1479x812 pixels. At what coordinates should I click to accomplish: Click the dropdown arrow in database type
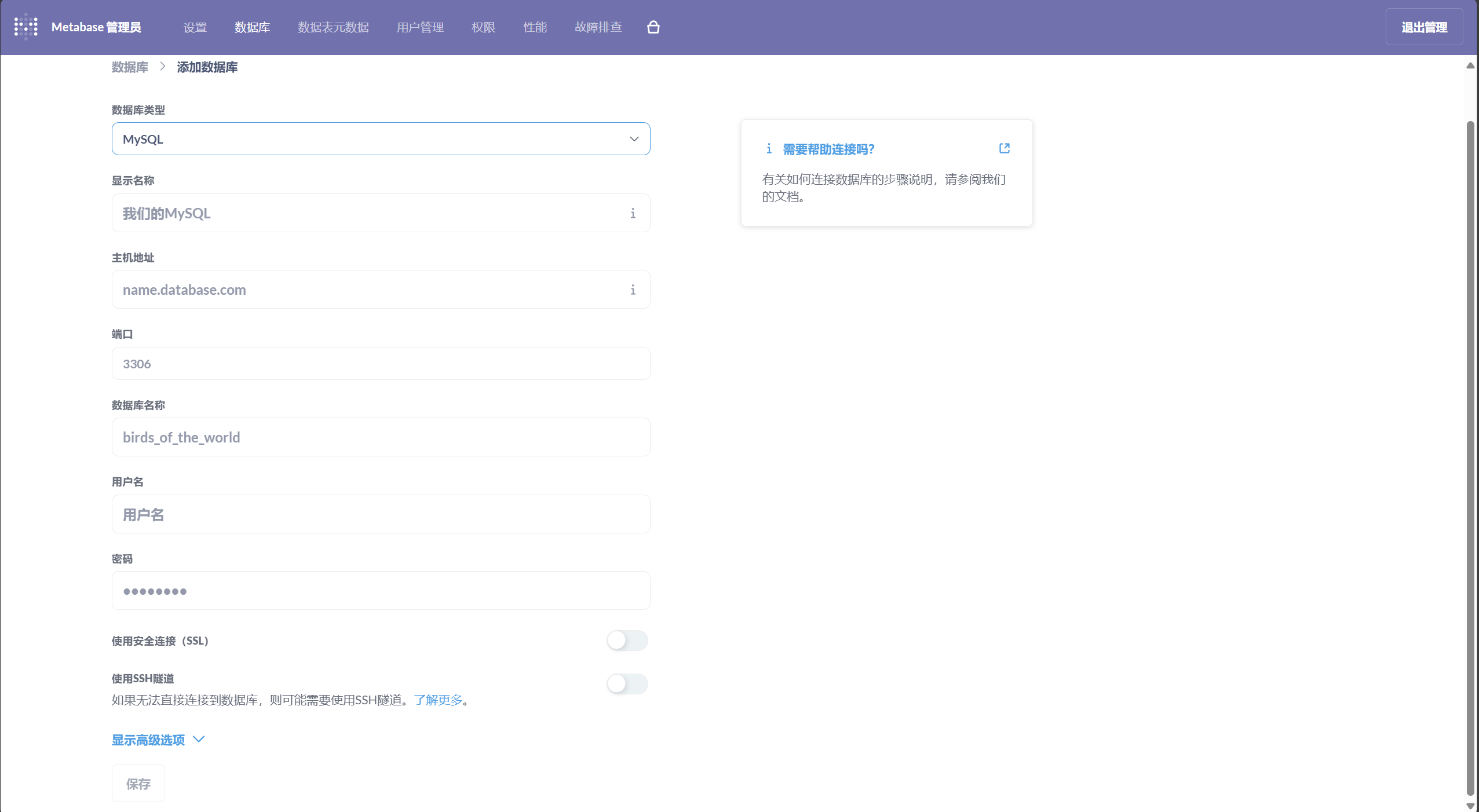(x=634, y=139)
